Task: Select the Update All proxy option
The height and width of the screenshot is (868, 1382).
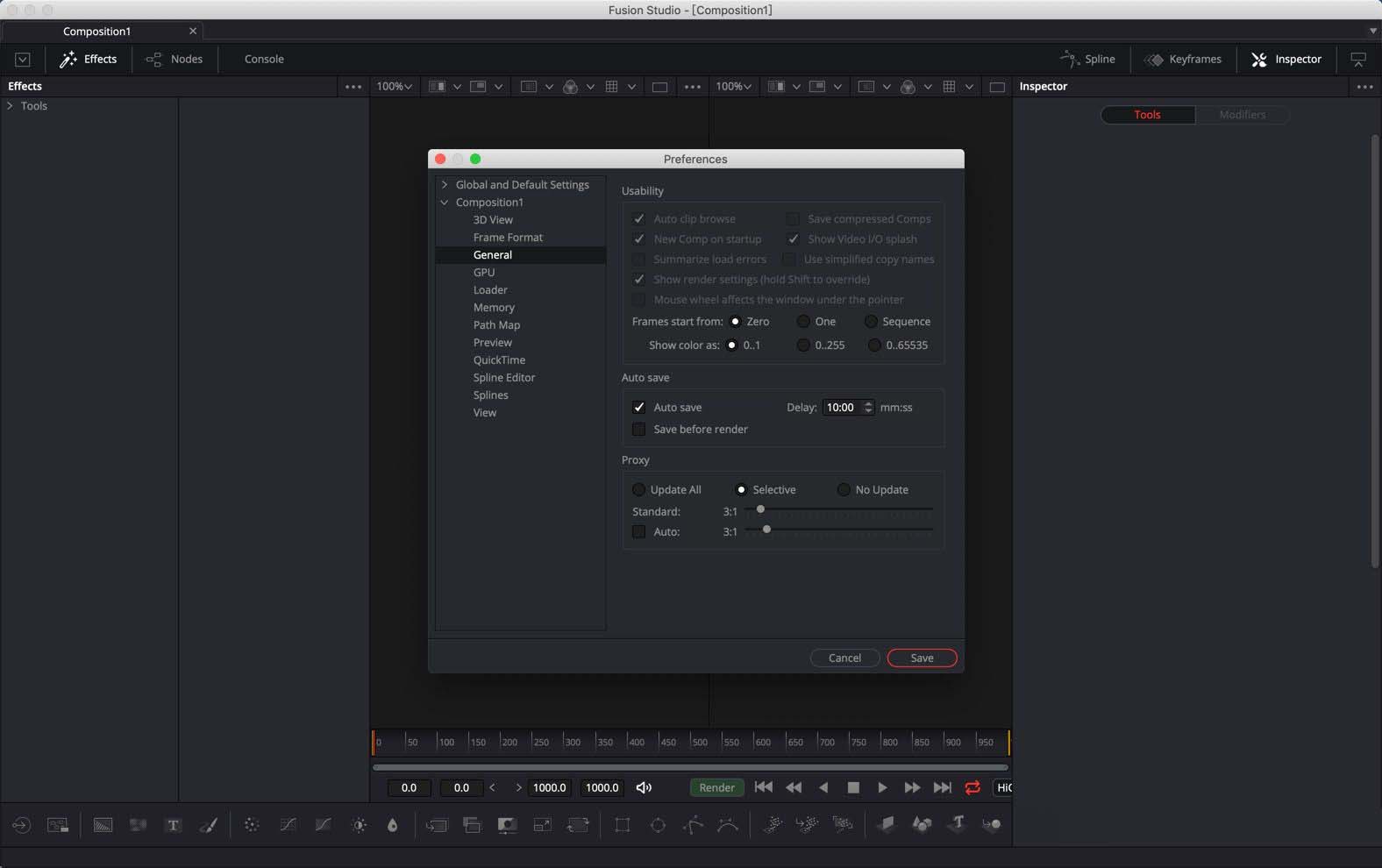Action: (638, 490)
